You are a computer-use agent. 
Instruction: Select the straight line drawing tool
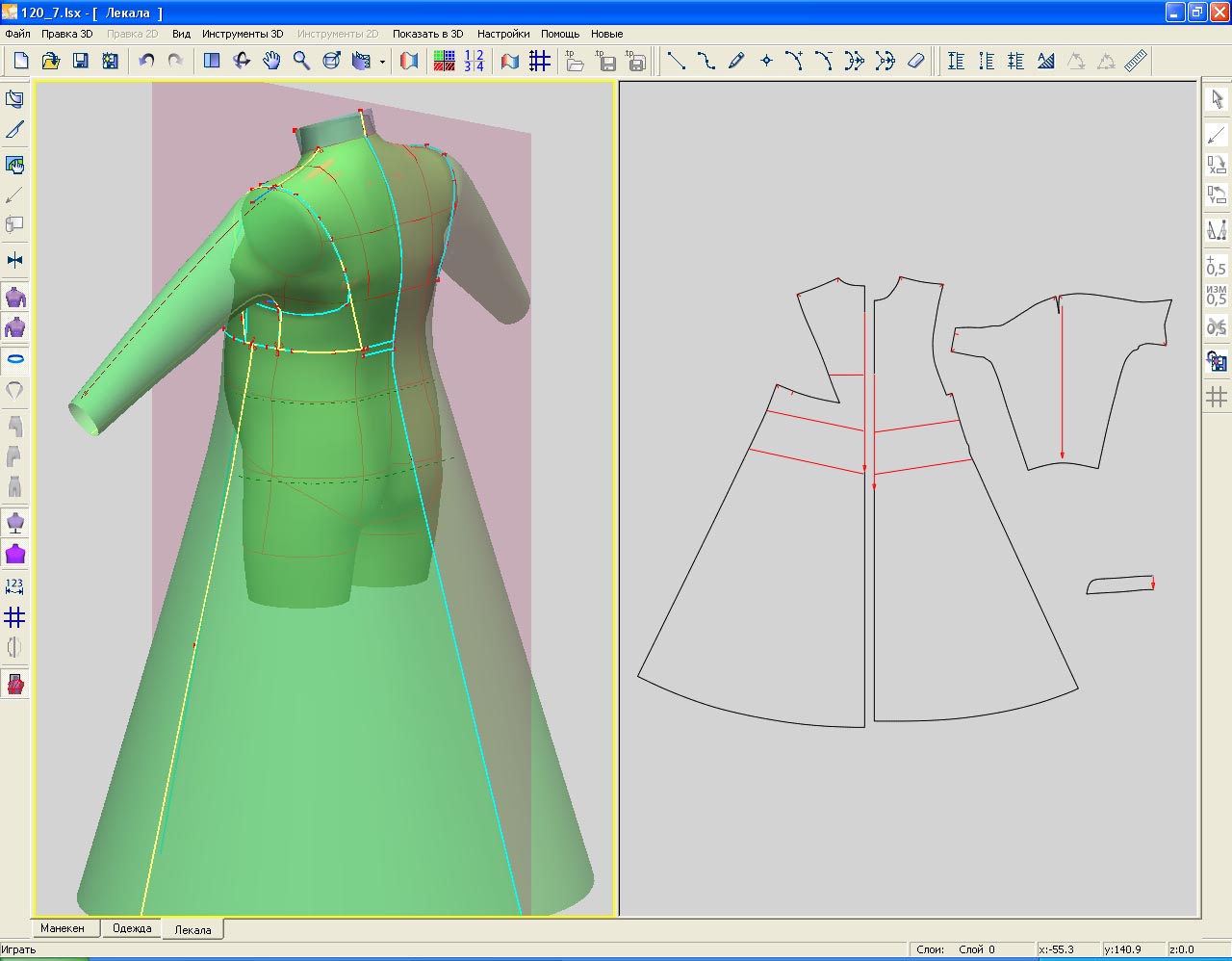point(677,61)
